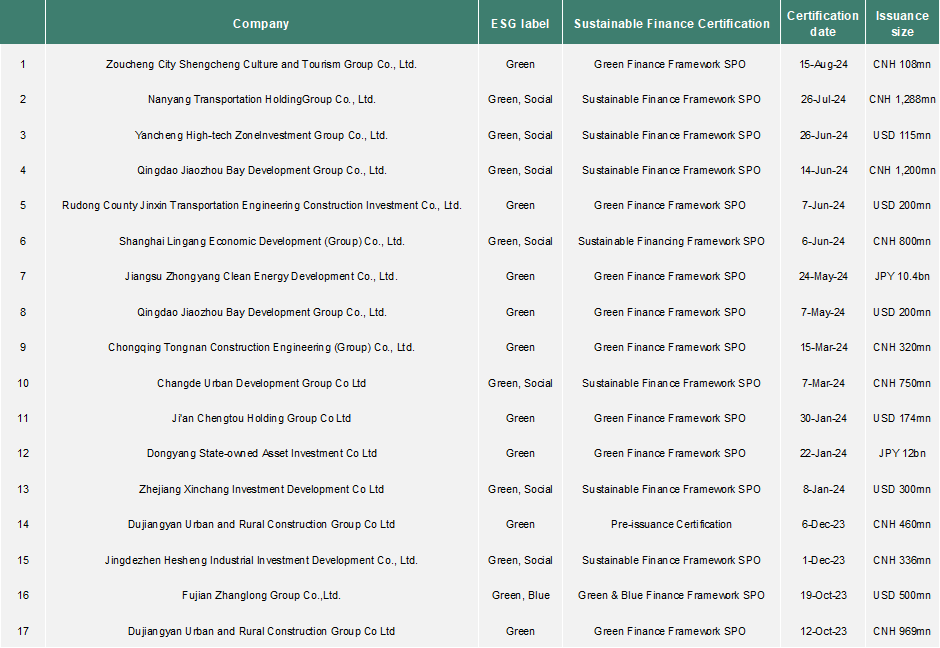
Task: Click the CNH 1,288mn issuance size
Action: (902, 100)
